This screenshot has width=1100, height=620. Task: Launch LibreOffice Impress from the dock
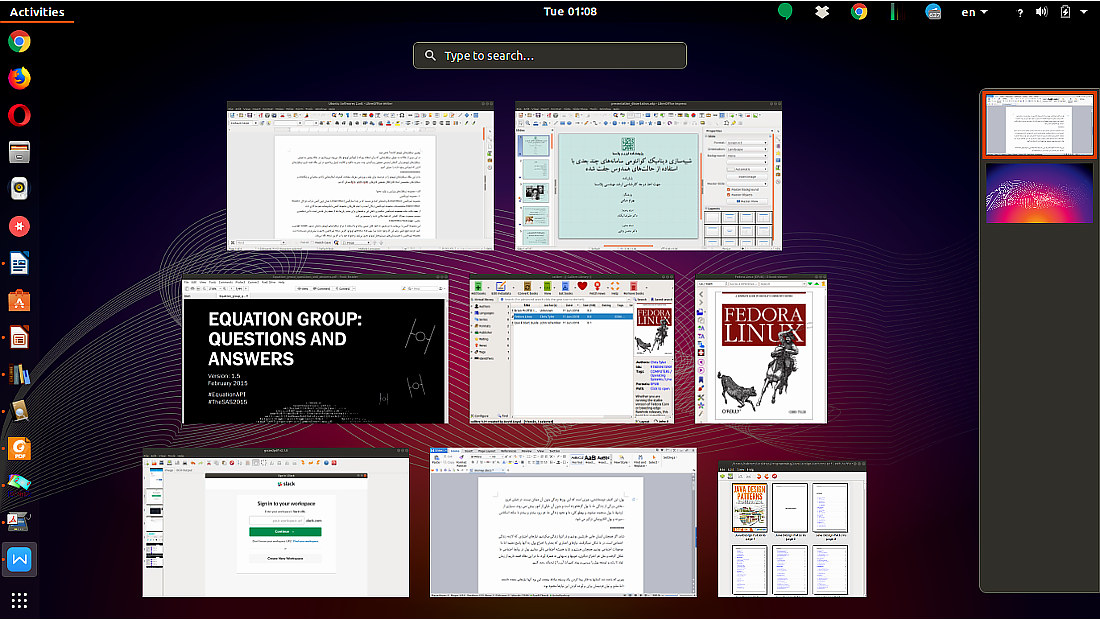coord(19,337)
